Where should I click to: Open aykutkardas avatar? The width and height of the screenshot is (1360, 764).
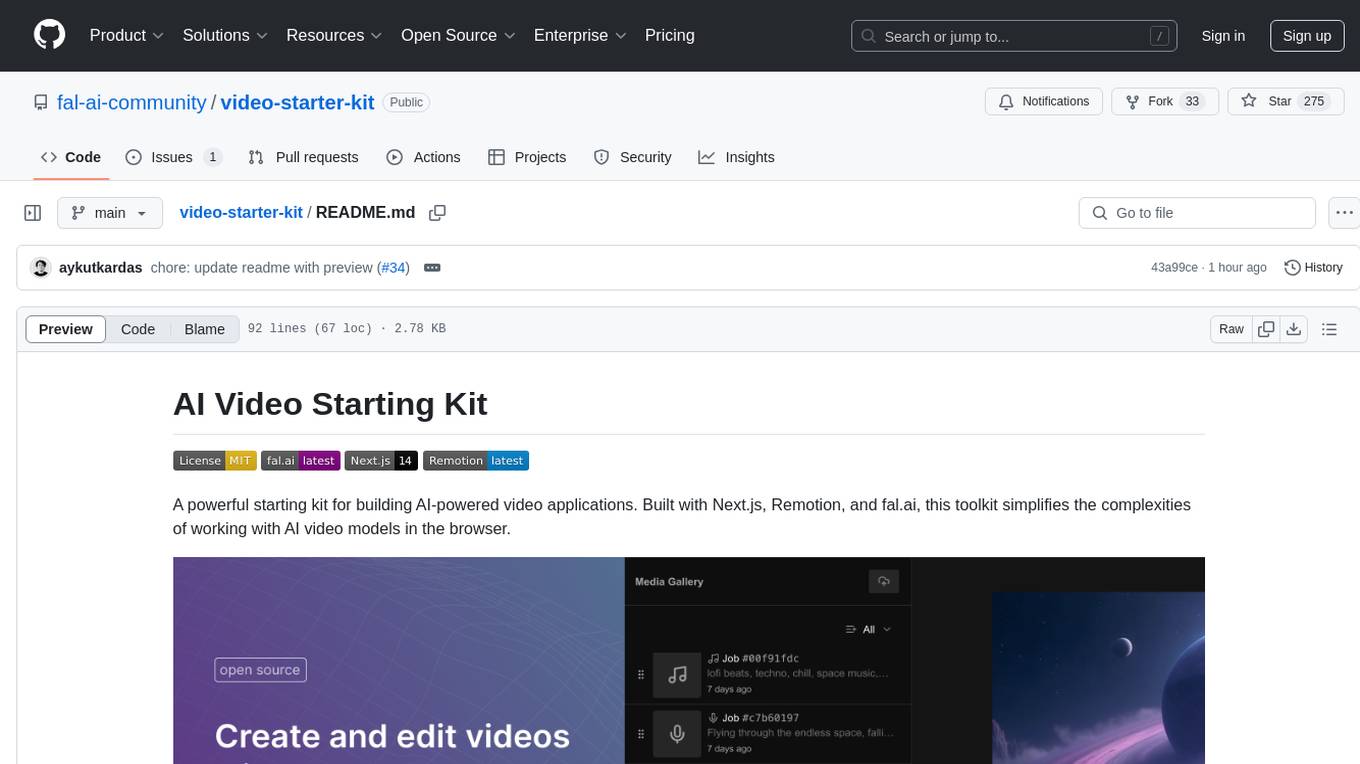(x=41, y=268)
